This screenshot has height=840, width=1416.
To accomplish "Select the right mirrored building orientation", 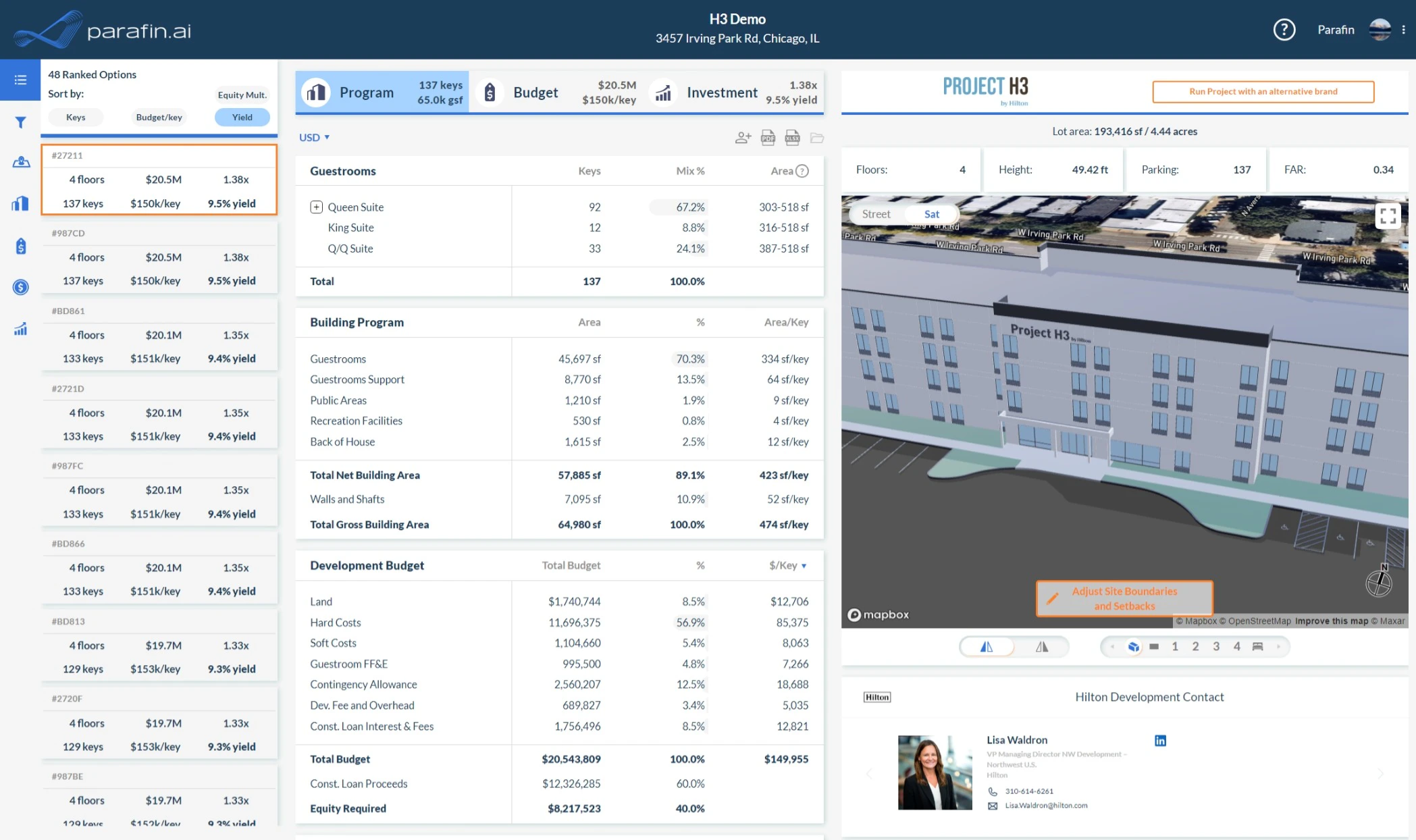I will [1042, 647].
